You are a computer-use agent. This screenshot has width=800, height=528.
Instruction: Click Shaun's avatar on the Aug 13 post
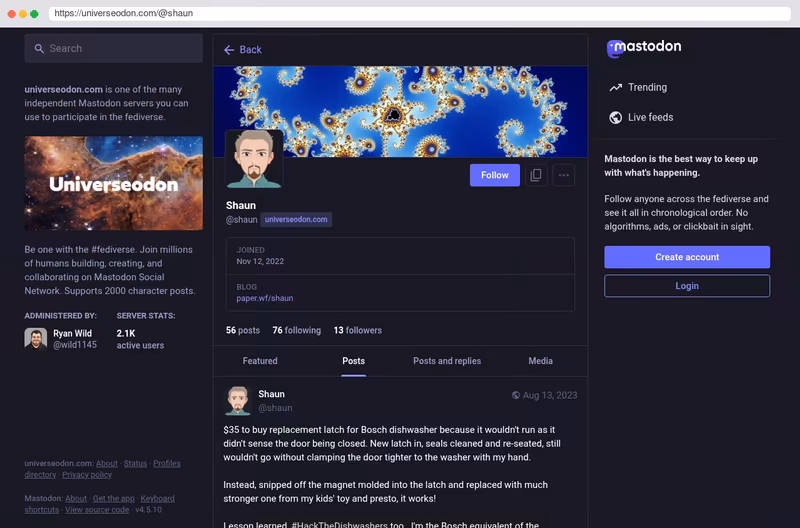point(237,400)
